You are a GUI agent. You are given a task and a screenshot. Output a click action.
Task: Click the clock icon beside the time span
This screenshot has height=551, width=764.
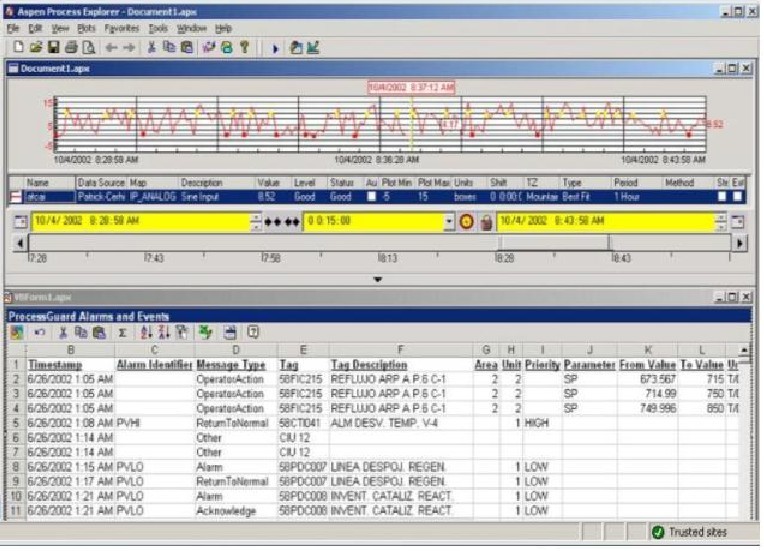pos(466,222)
